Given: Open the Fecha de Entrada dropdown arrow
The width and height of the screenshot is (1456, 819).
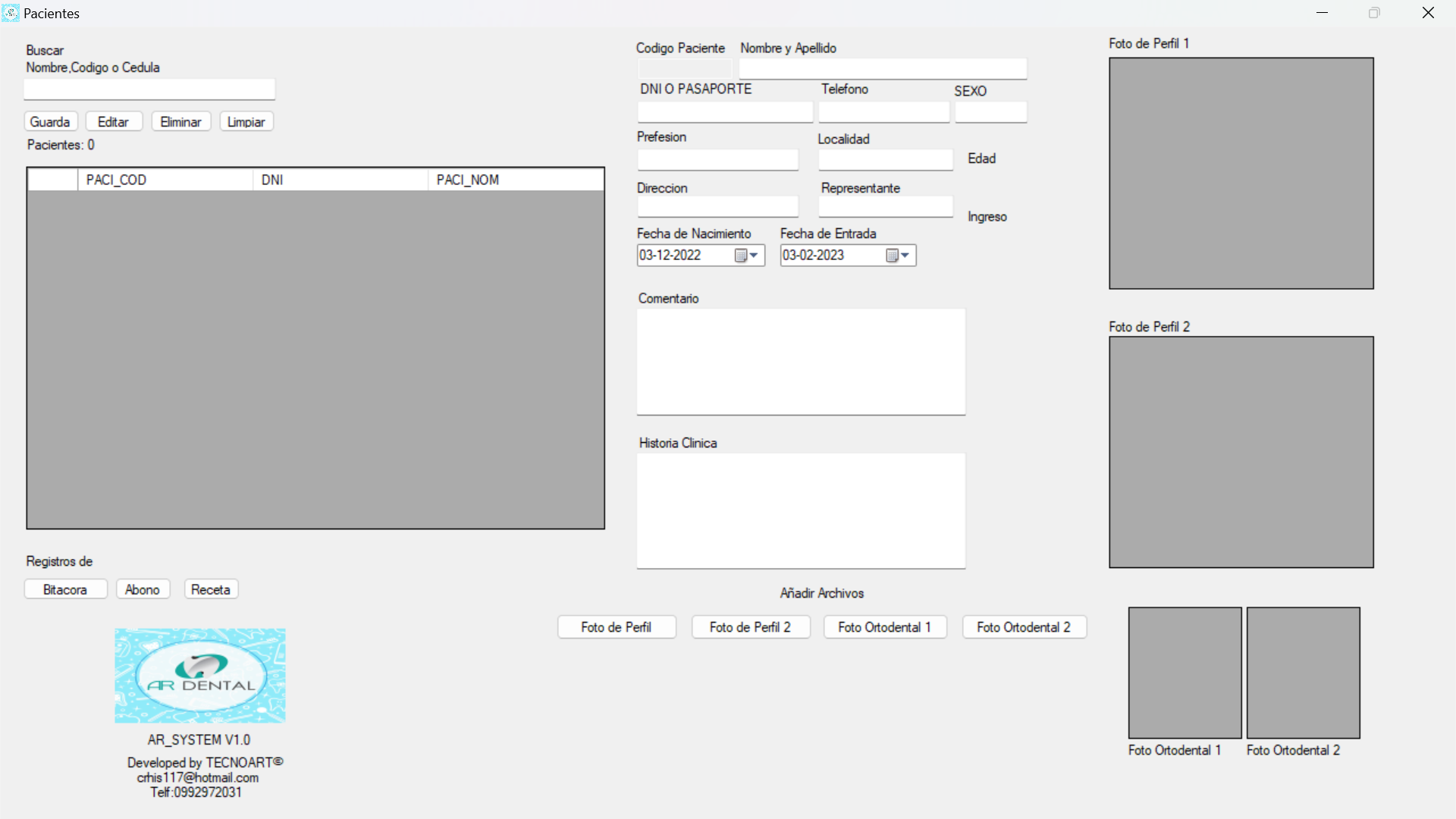Looking at the screenshot, I should [905, 256].
